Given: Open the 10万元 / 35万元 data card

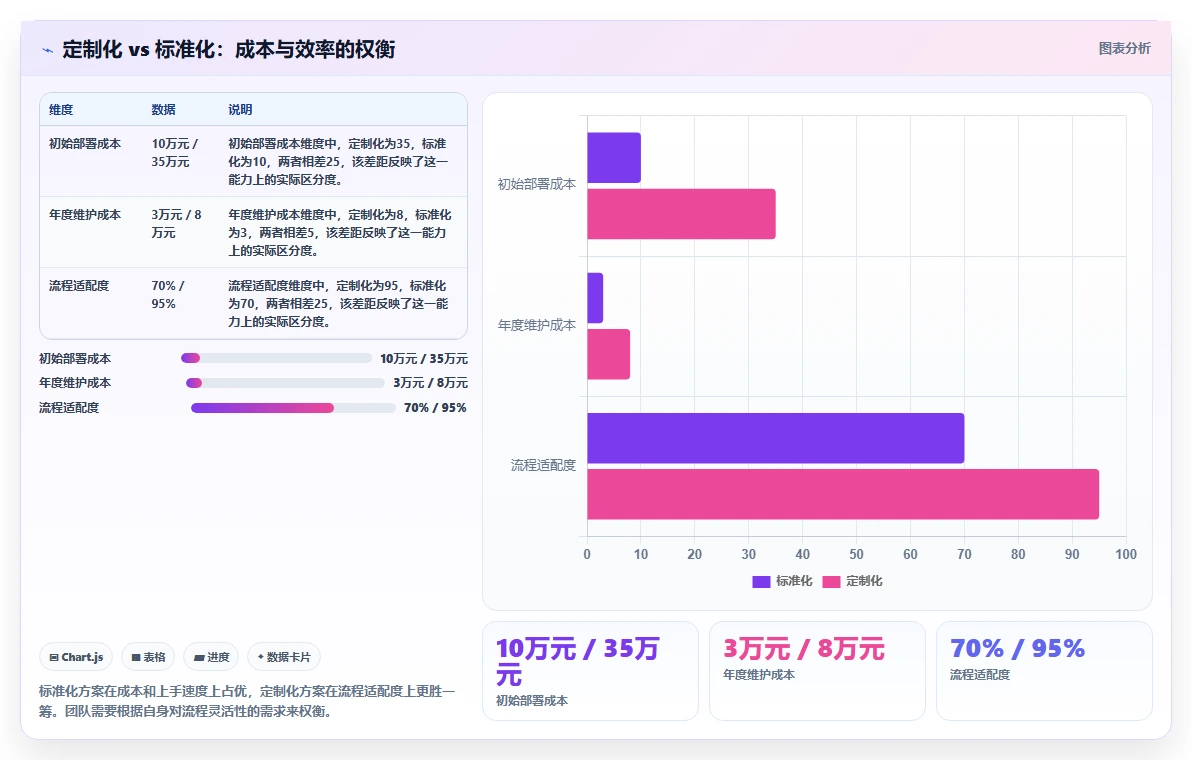Looking at the screenshot, I should point(591,671).
